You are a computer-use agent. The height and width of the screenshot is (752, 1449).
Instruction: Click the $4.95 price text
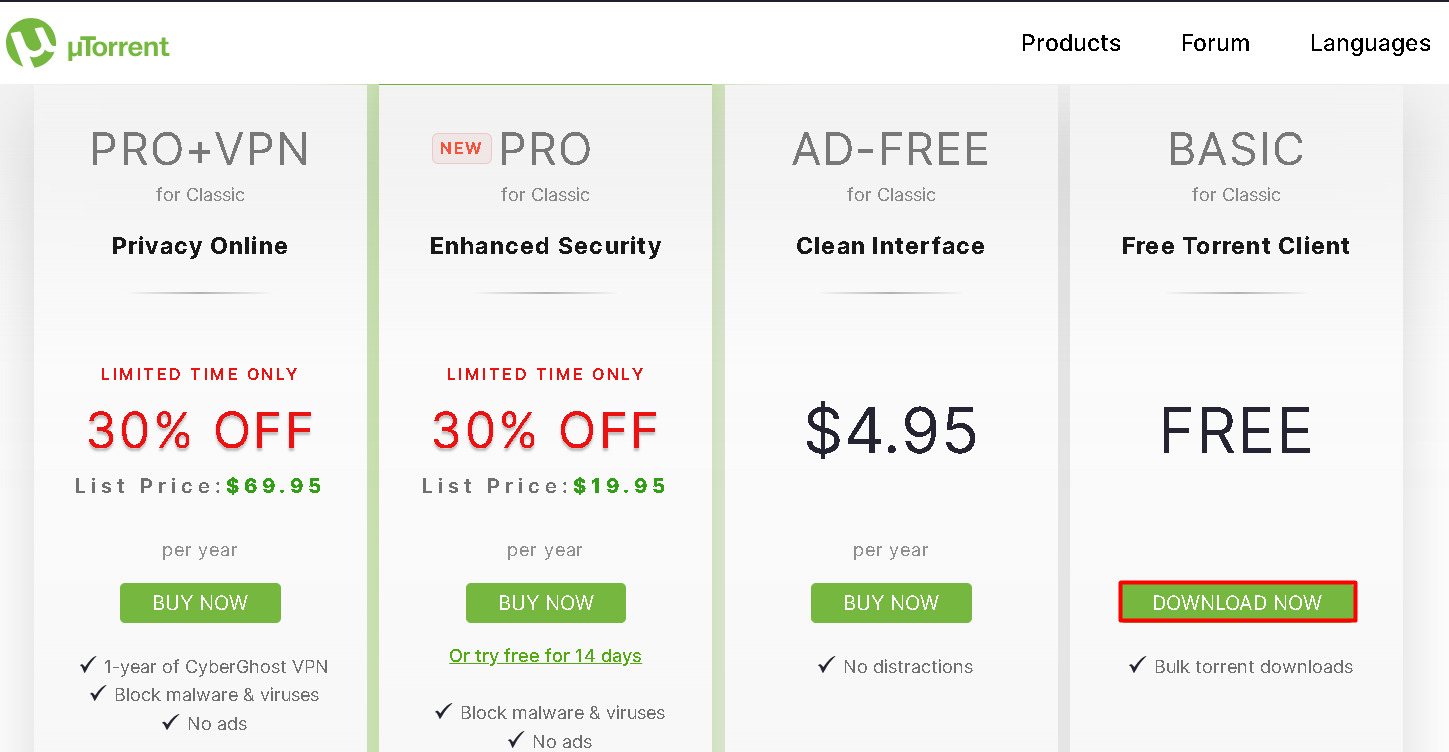[891, 430]
